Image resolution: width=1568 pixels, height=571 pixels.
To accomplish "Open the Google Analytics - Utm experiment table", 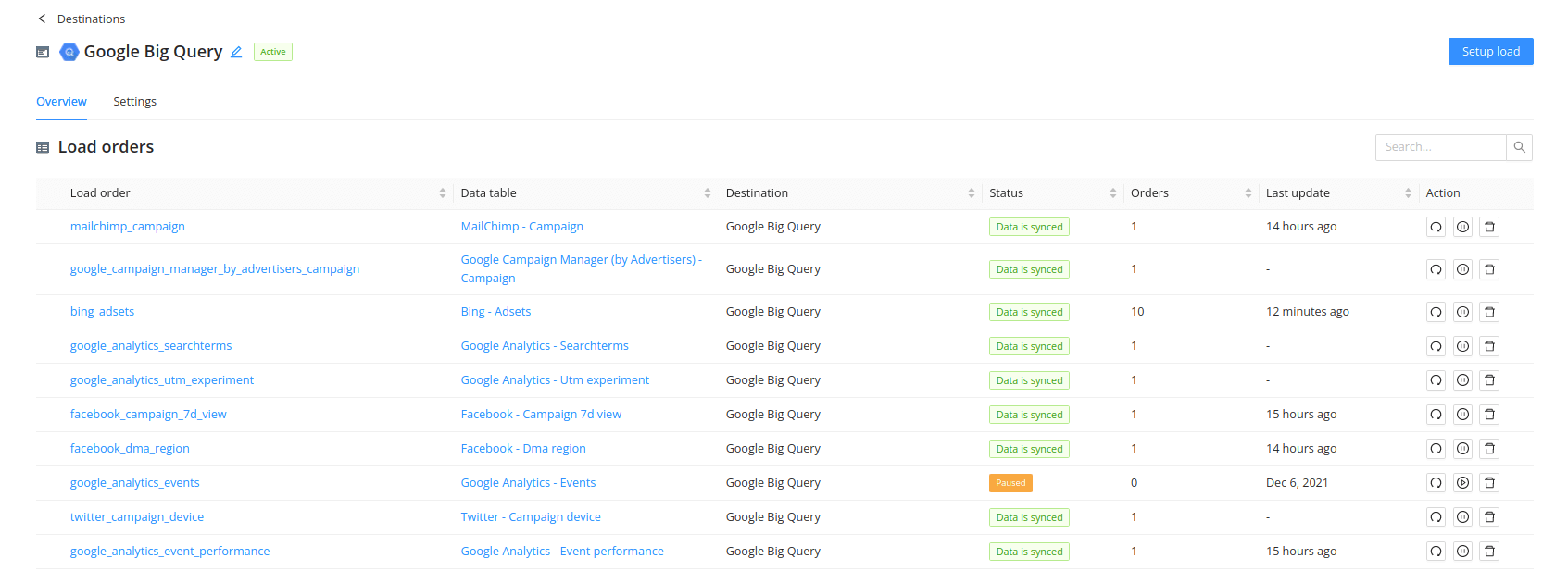I will [555, 380].
